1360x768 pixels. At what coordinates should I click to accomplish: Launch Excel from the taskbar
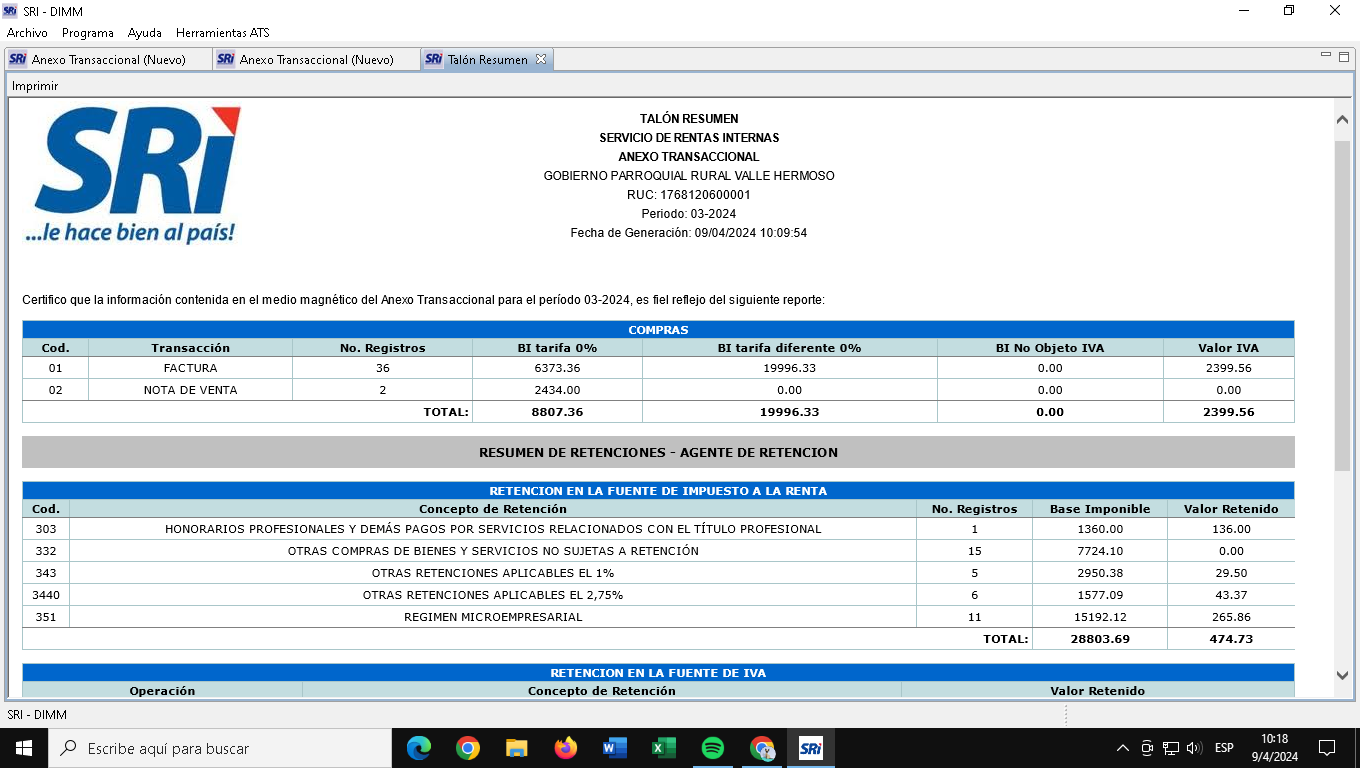coord(664,748)
